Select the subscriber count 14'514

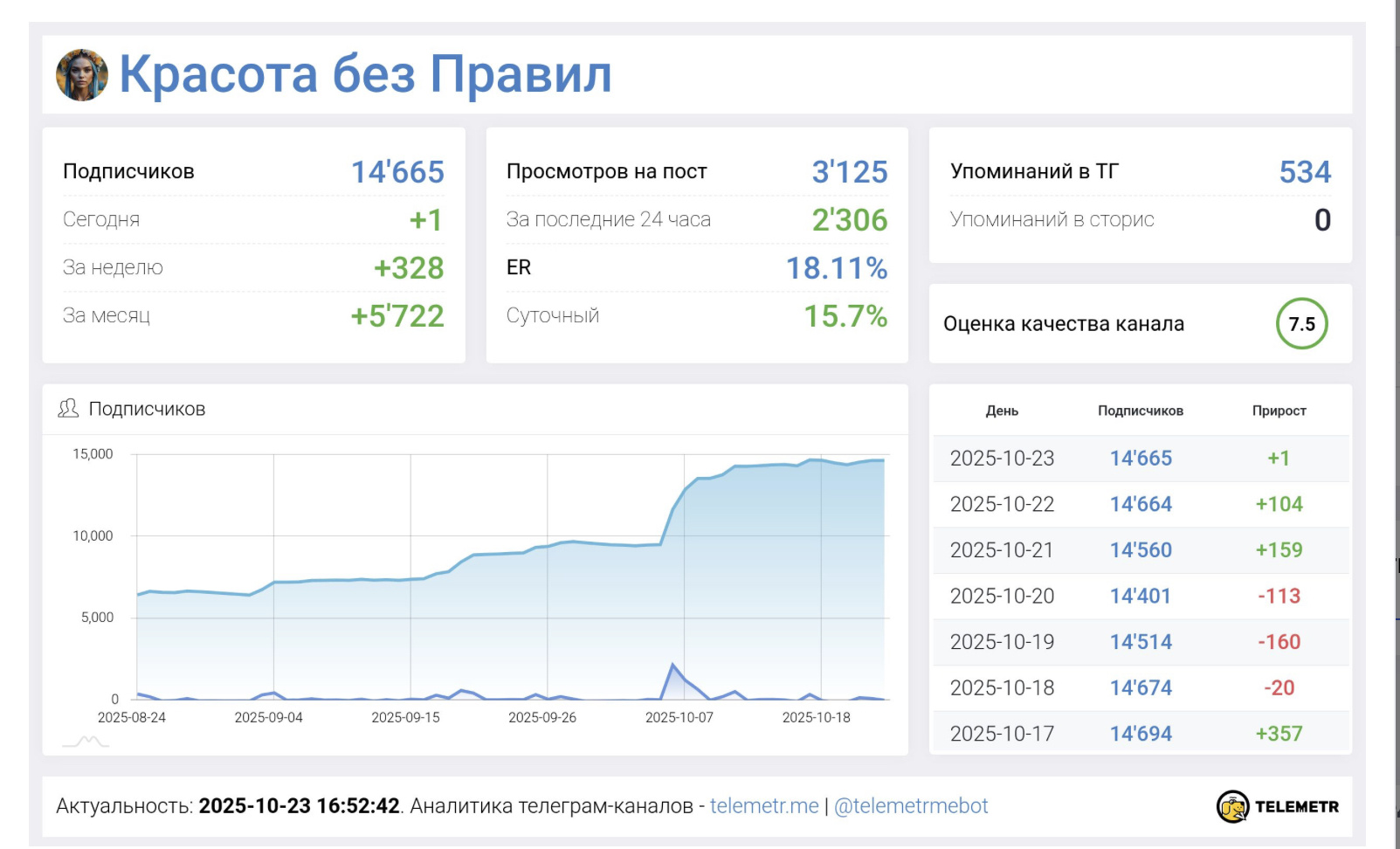(x=1141, y=642)
